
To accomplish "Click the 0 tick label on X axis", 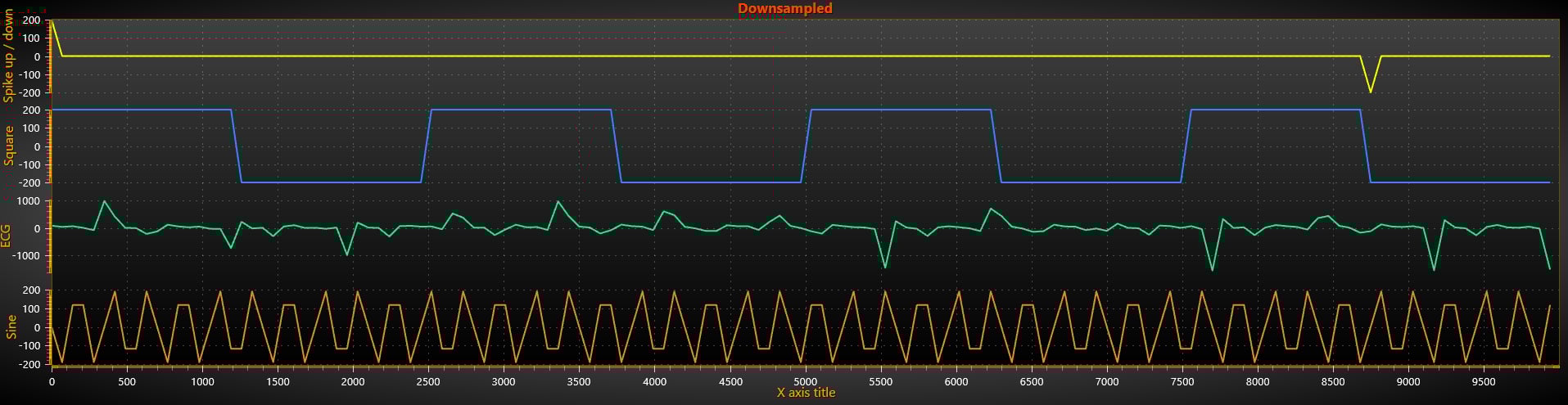I will [52, 381].
